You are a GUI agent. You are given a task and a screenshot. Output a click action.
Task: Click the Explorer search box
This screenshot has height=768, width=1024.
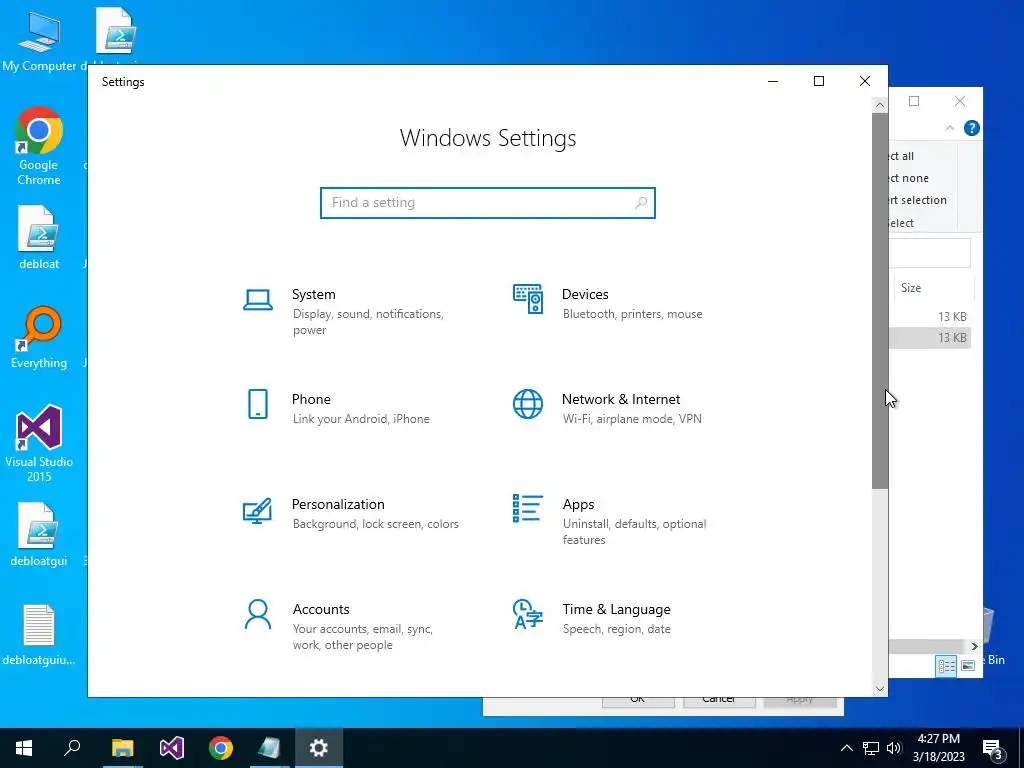(930, 253)
